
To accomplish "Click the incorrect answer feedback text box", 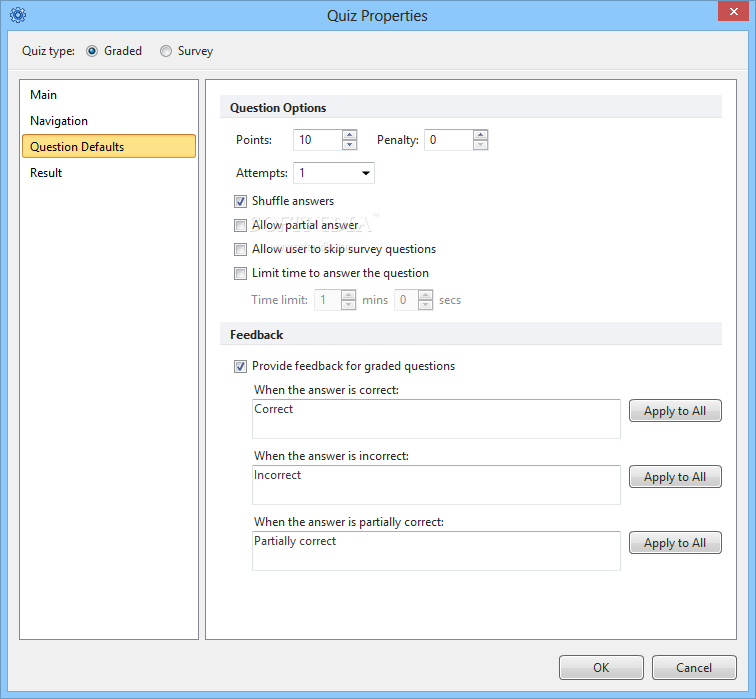I will point(436,484).
